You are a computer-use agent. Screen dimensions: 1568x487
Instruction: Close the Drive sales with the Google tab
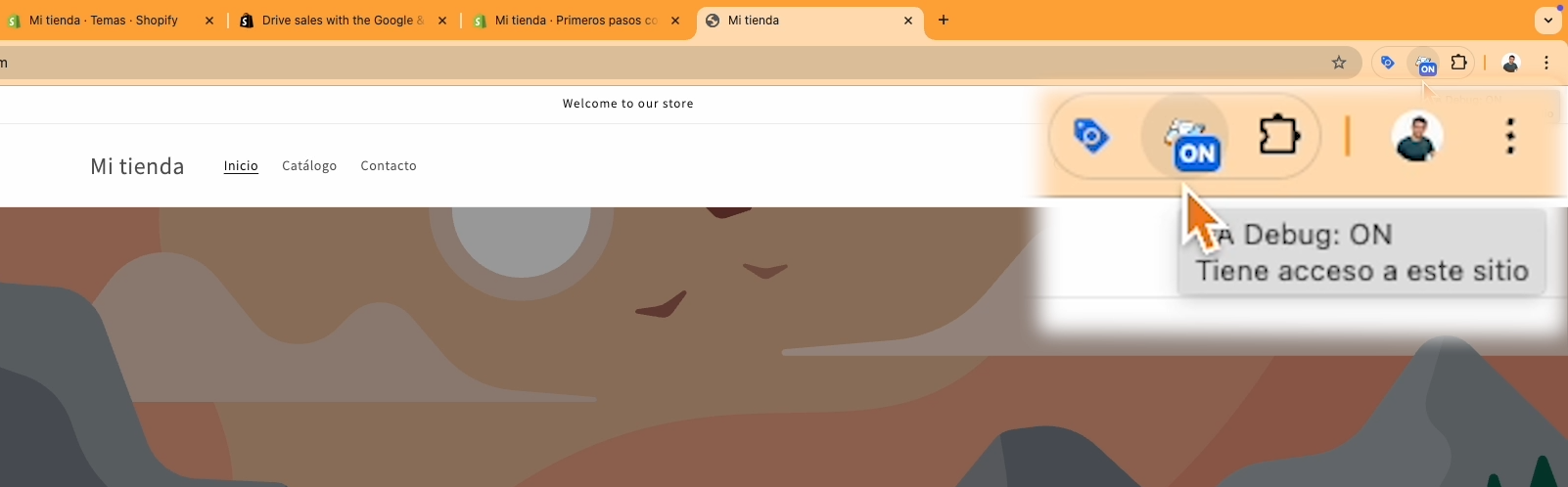442,21
